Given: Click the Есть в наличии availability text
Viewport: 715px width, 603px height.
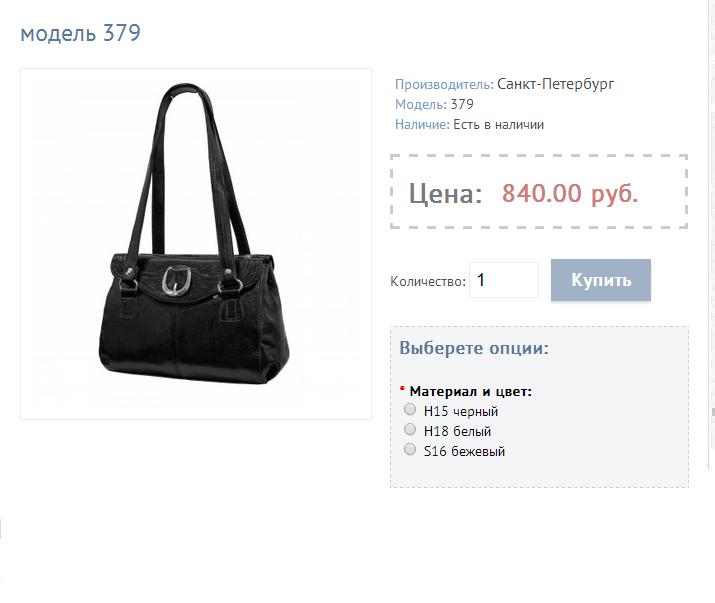Looking at the screenshot, I should coord(498,125).
